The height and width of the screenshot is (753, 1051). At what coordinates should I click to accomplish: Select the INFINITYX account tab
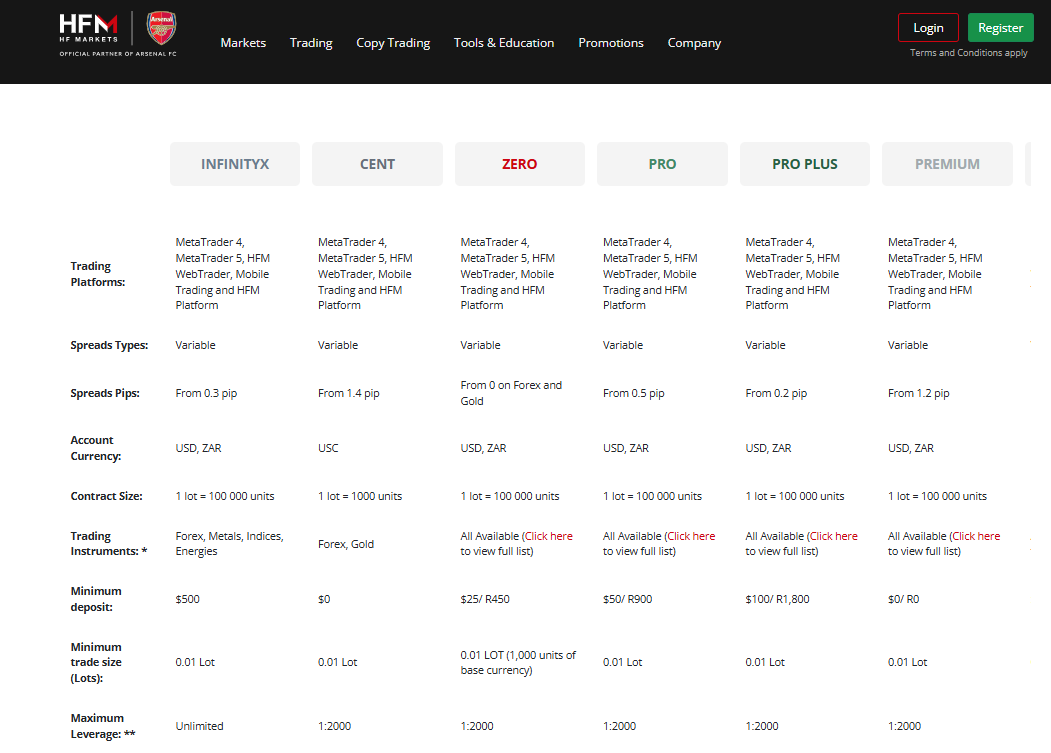[x=235, y=164]
